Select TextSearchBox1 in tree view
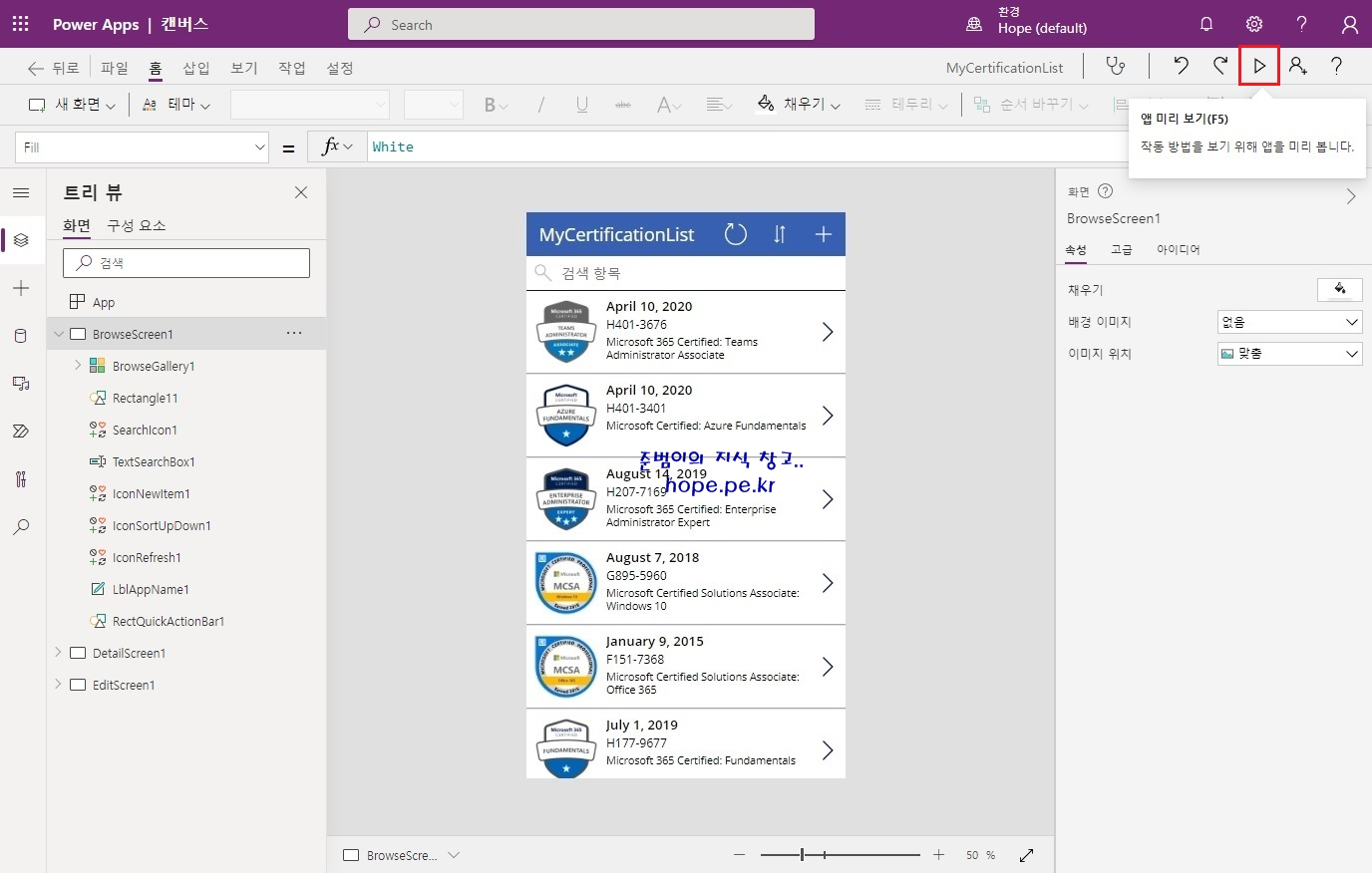The image size is (1372, 873). [x=154, y=461]
